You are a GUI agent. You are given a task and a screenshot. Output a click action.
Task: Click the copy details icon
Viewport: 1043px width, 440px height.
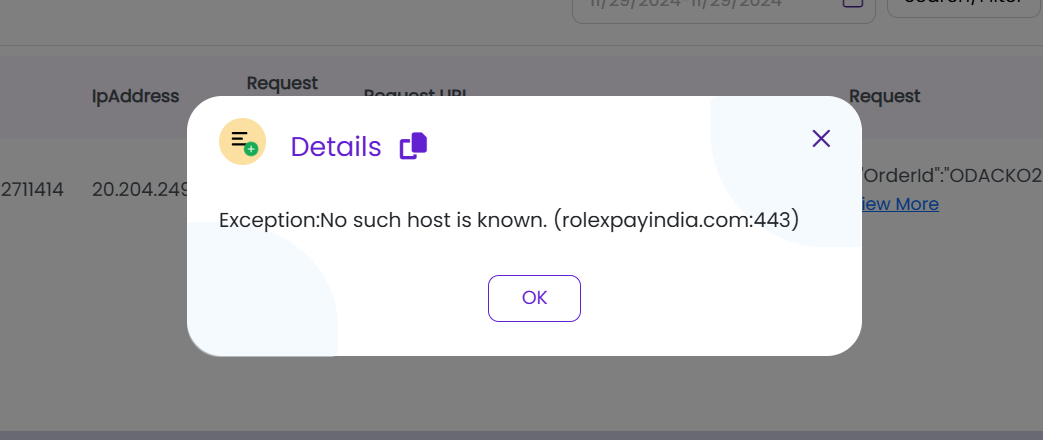click(x=413, y=146)
